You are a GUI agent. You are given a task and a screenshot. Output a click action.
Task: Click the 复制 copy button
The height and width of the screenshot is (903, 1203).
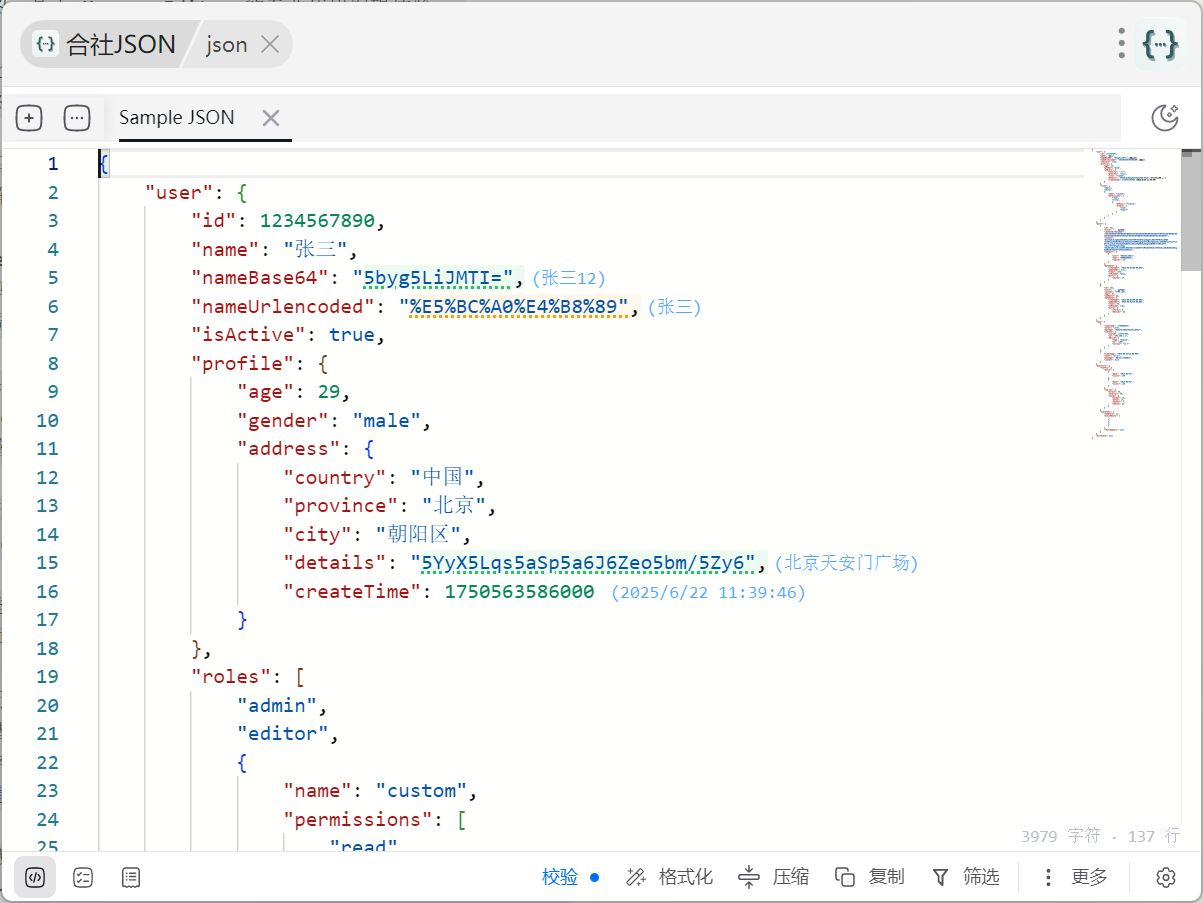pos(869,877)
